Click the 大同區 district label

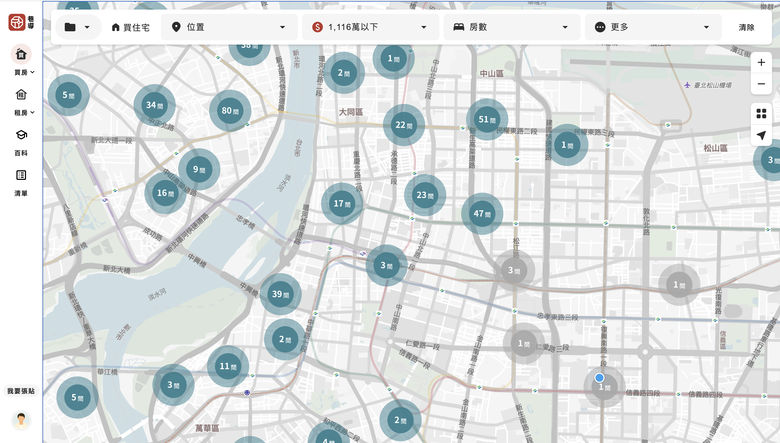(351, 112)
